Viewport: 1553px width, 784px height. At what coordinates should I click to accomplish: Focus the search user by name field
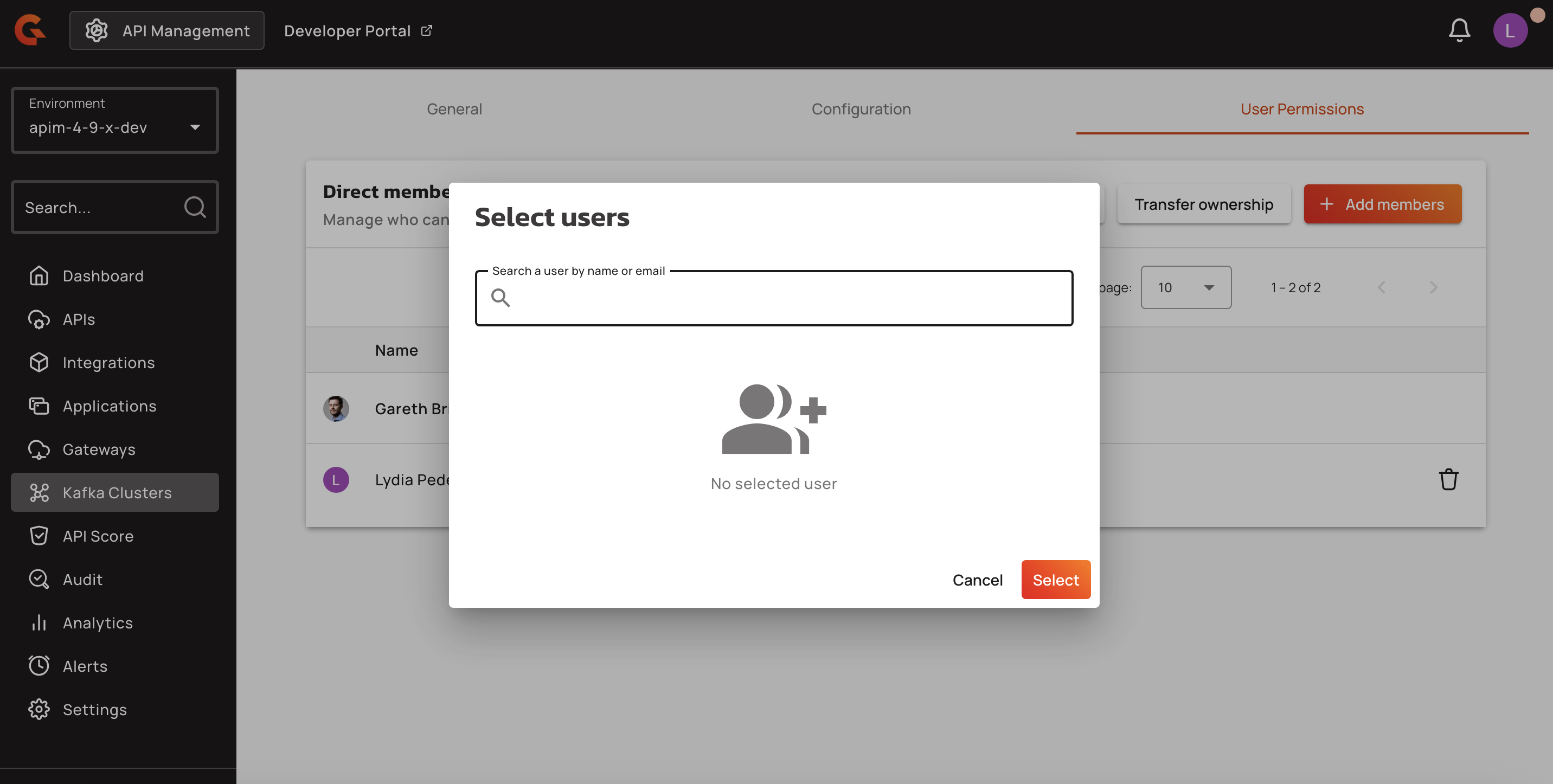point(784,298)
